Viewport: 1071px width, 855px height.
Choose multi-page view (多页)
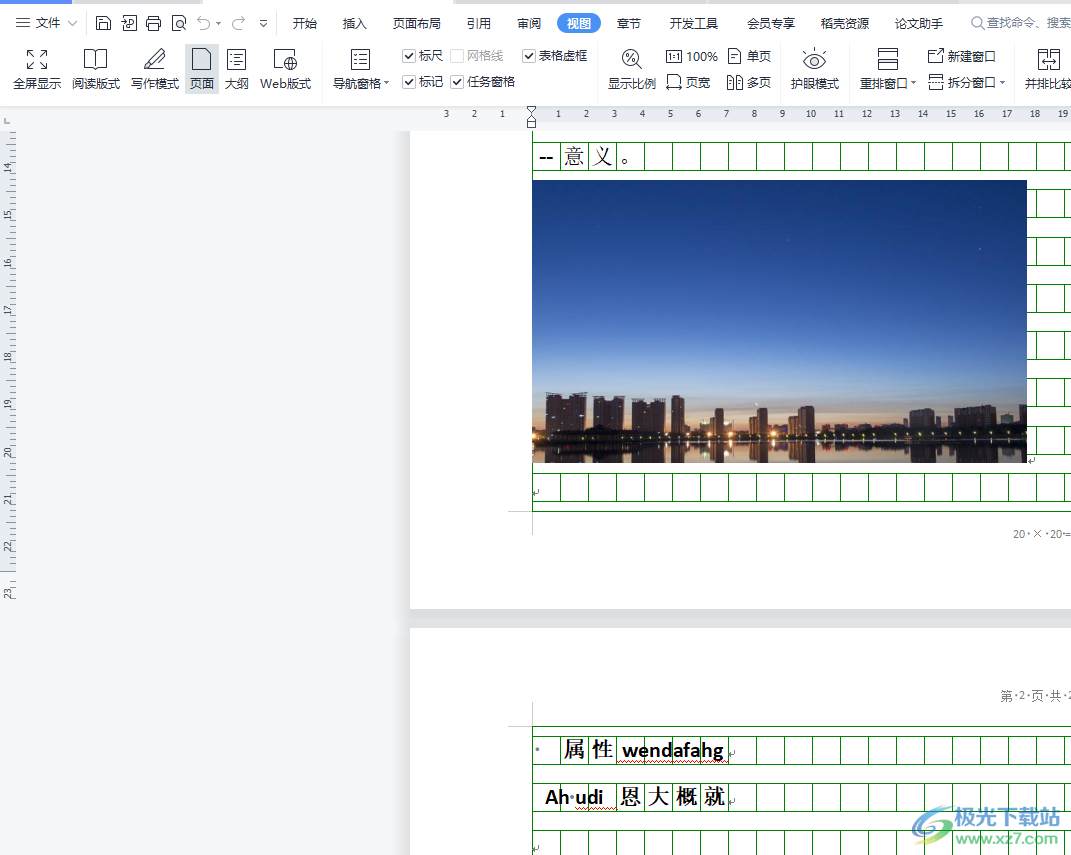click(749, 83)
